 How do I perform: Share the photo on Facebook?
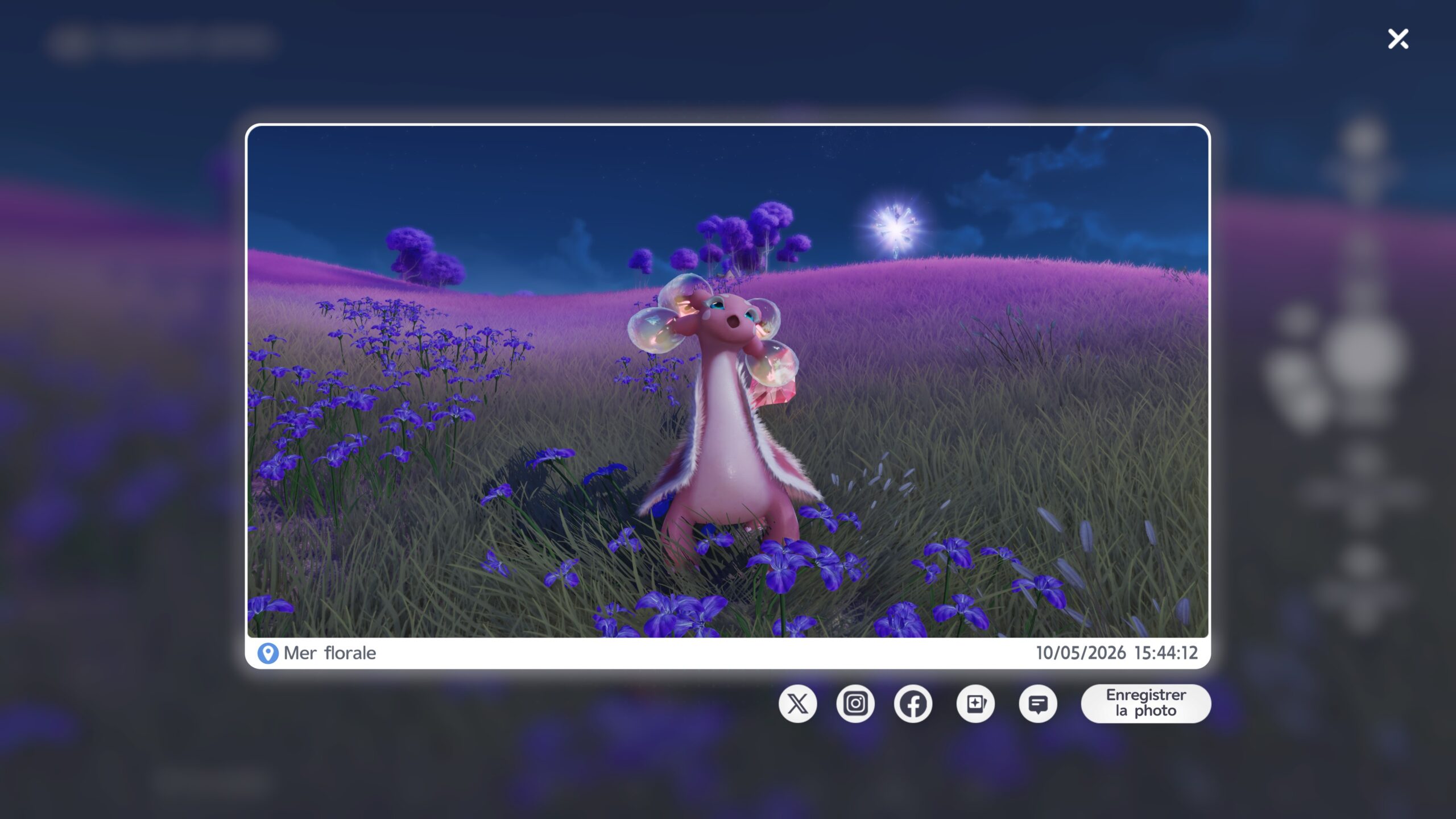click(913, 704)
